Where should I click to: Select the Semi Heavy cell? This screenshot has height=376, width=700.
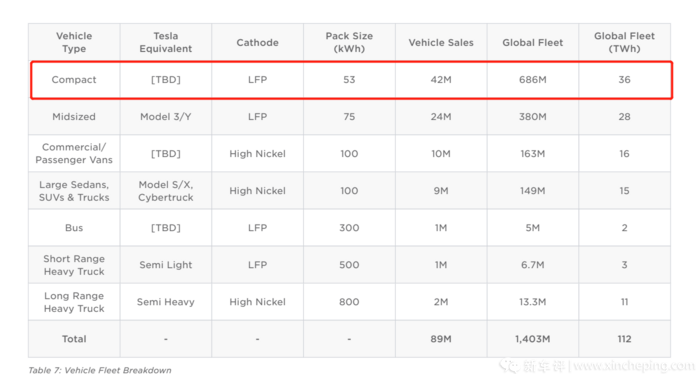point(166,302)
